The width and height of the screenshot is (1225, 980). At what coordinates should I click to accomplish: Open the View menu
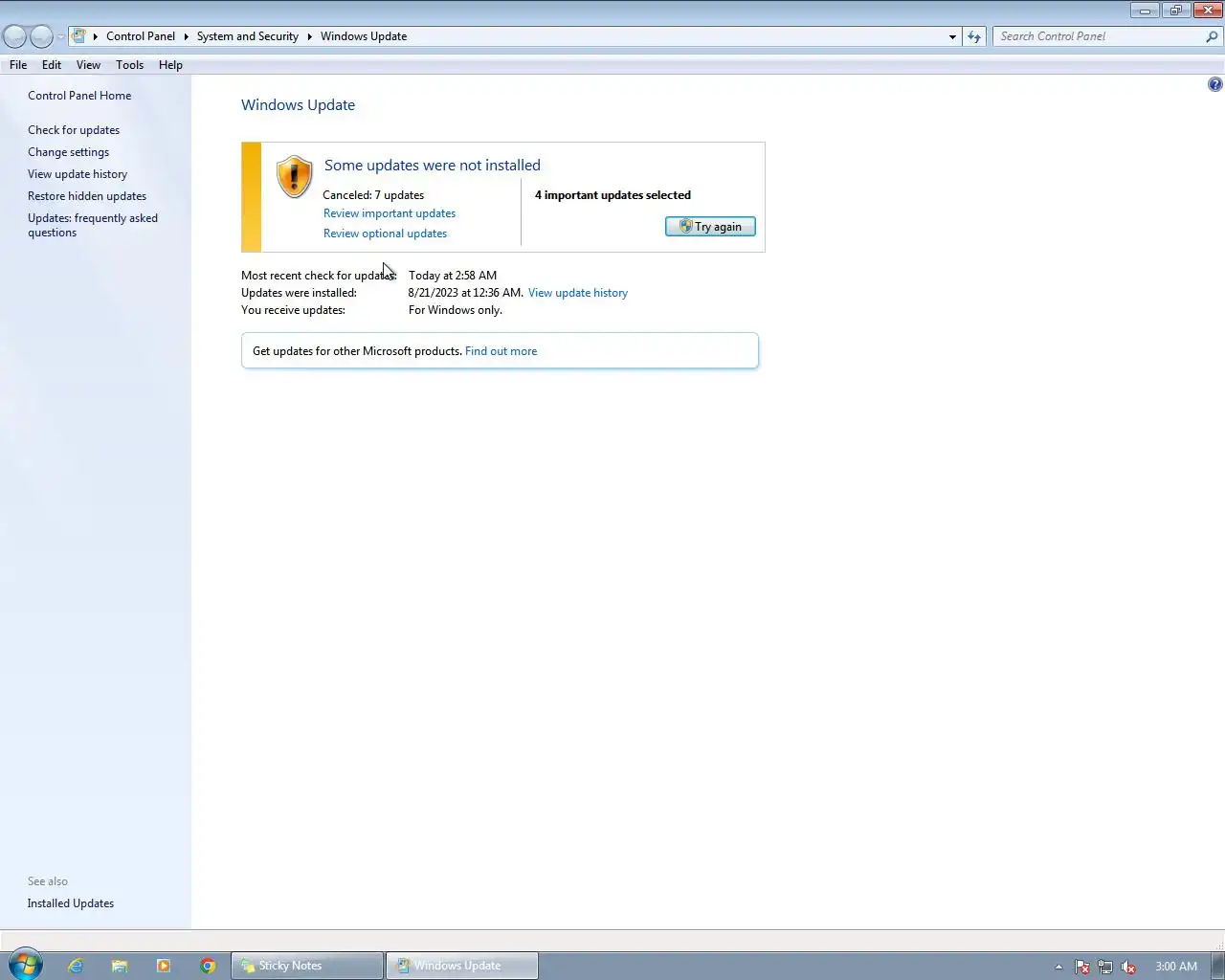point(88,65)
